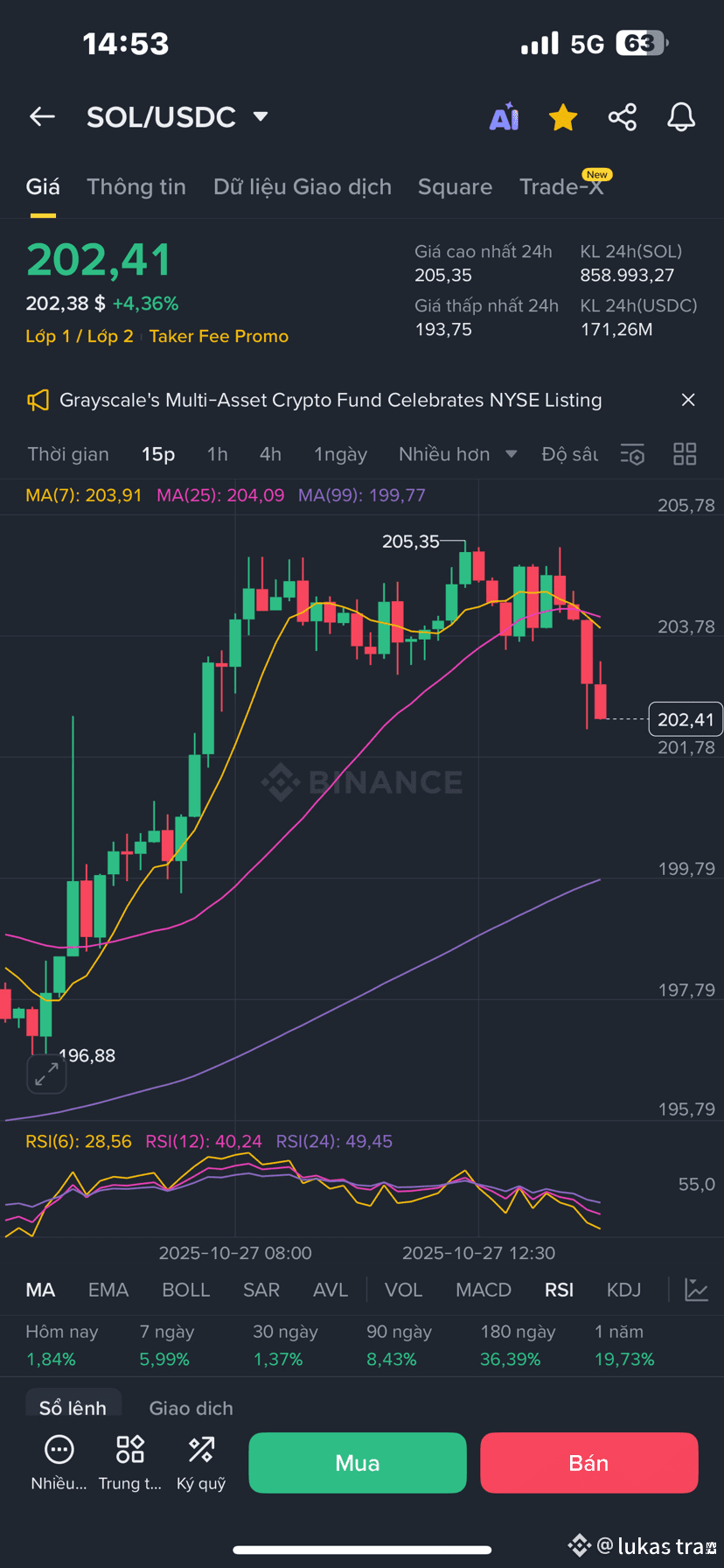
Task: Switch to the Dữ liệu Giao dịch tab
Action: pos(303,186)
